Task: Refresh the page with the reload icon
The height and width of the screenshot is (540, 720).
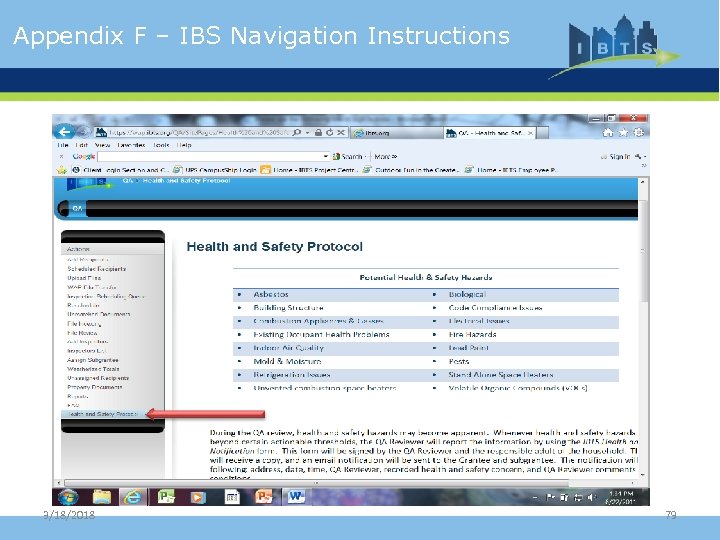Action: click(329, 132)
